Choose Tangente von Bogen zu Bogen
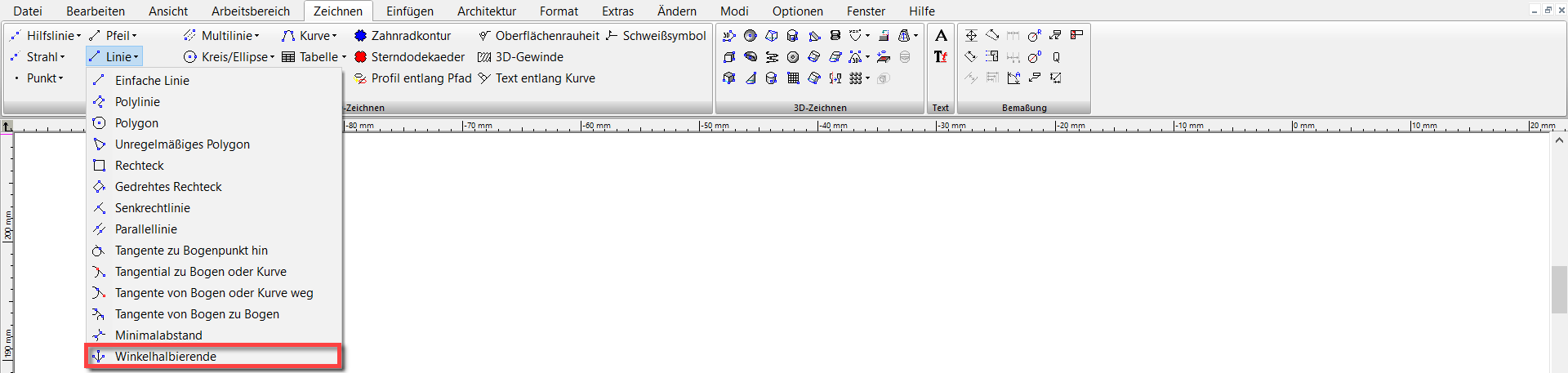The image size is (1568, 373). pos(214,314)
